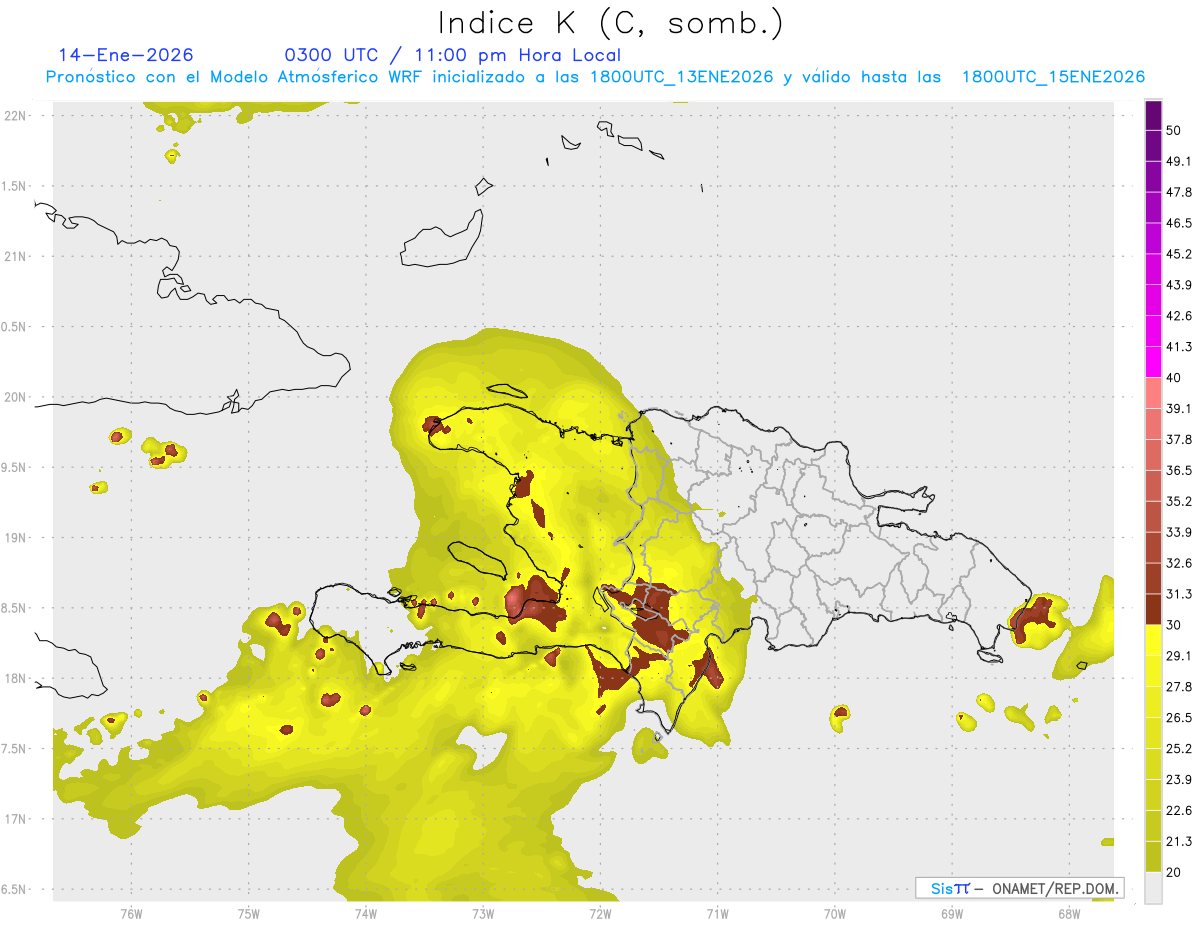The width and height of the screenshot is (1200, 927).
Task: Click the colorbar value "47.8"
Action: pos(1179,192)
